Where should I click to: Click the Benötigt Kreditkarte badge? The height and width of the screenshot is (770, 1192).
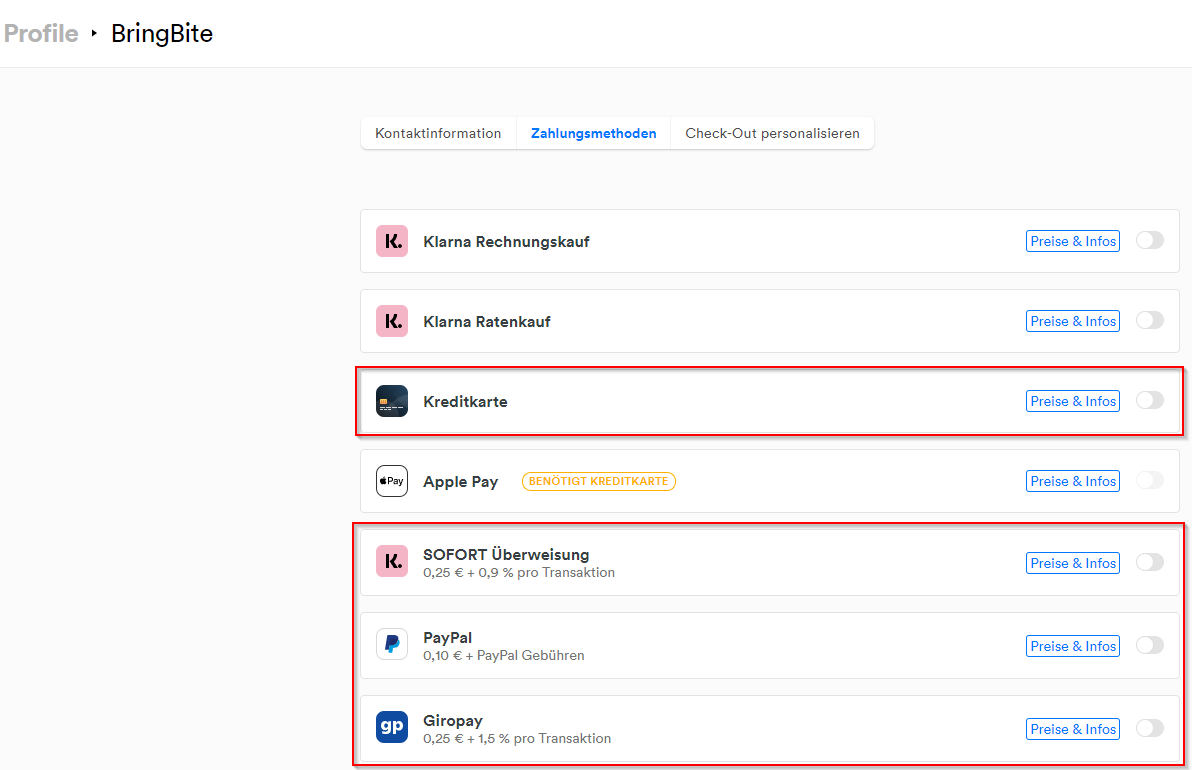point(599,481)
